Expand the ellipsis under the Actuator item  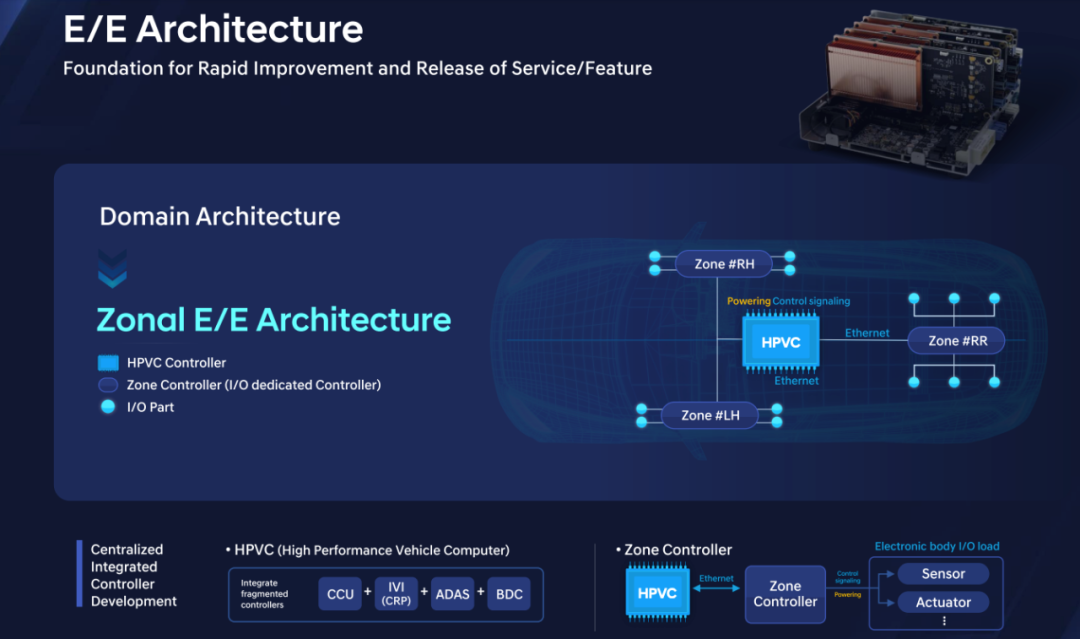[x=944, y=620]
